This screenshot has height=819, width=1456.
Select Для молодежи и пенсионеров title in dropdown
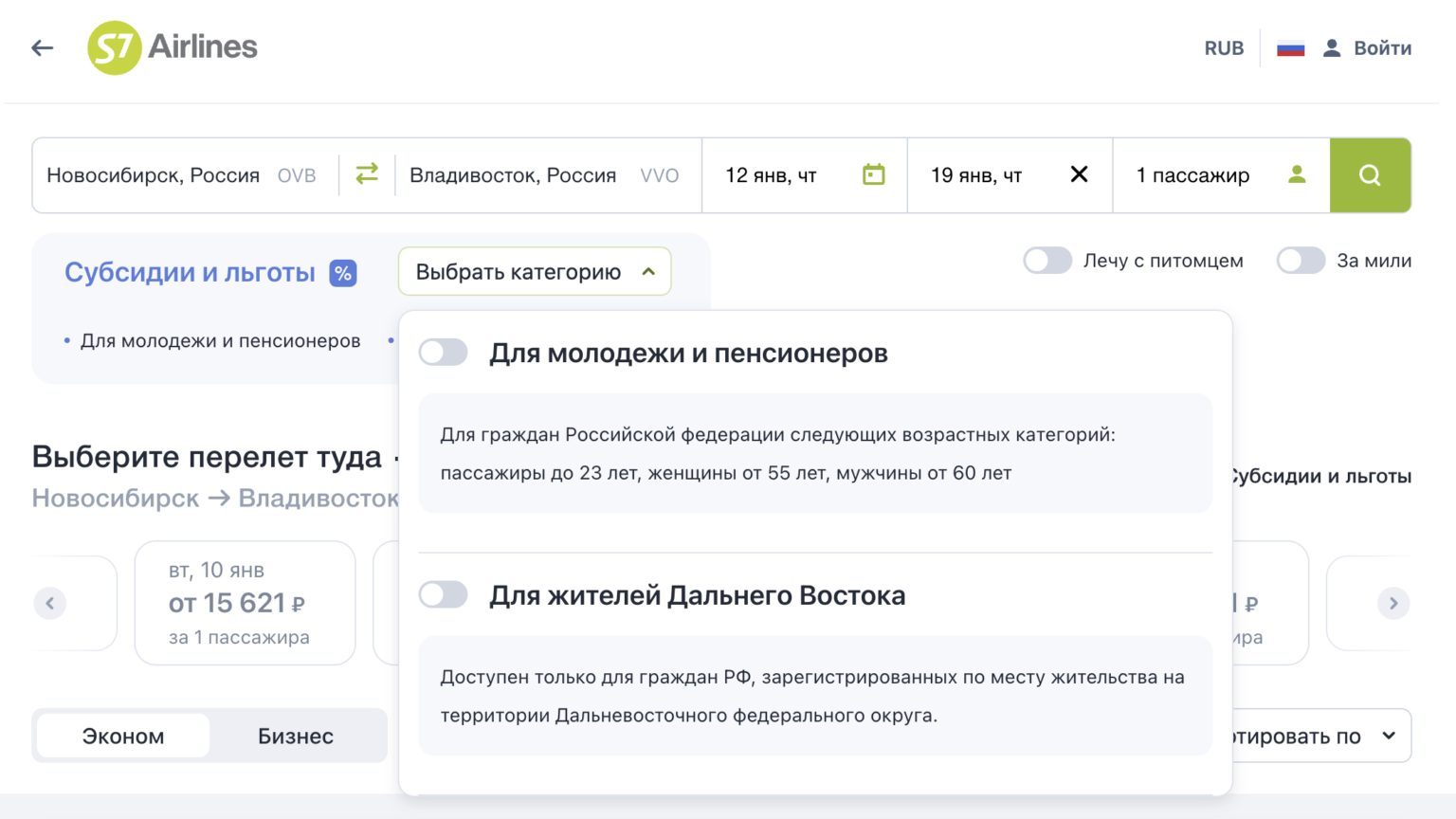(x=688, y=354)
